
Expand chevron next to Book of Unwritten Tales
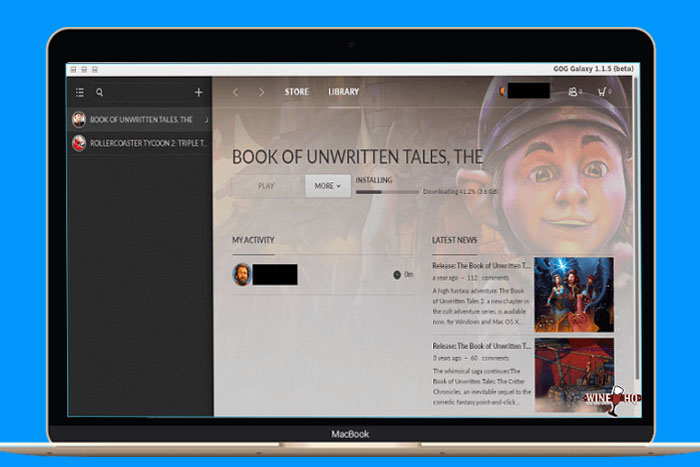click(x=207, y=120)
